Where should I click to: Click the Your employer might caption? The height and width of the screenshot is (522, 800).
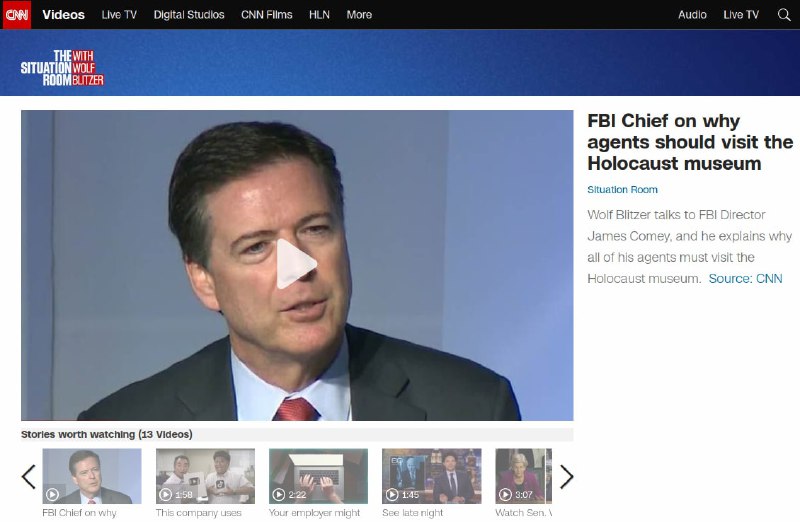314,513
